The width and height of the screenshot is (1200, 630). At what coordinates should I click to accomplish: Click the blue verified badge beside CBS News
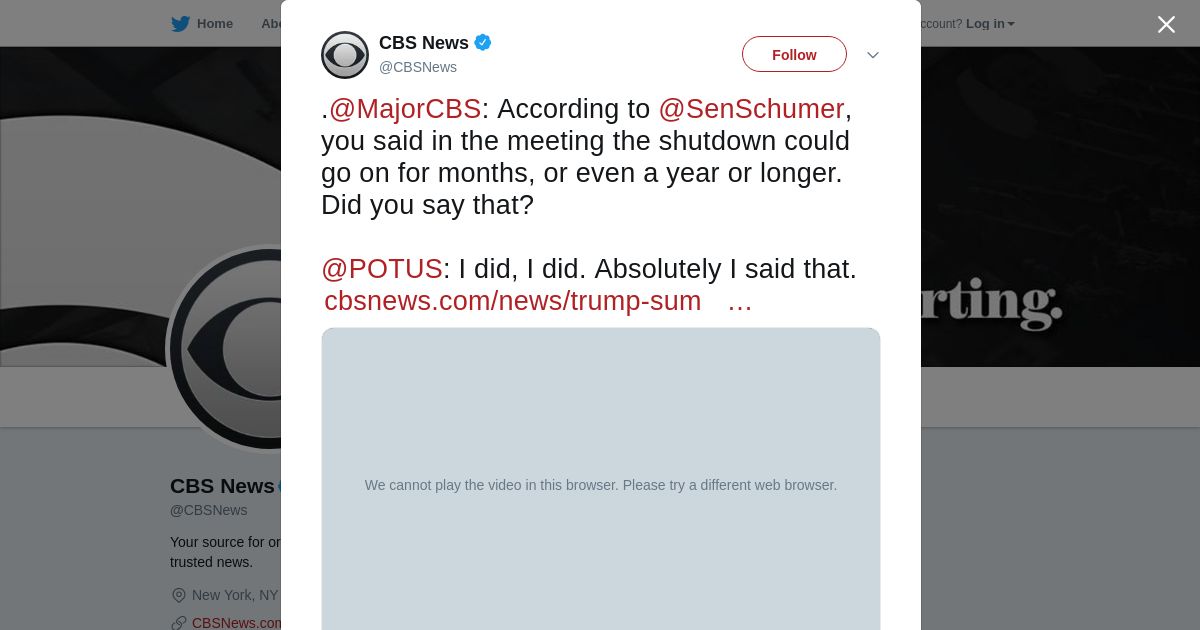point(483,42)
